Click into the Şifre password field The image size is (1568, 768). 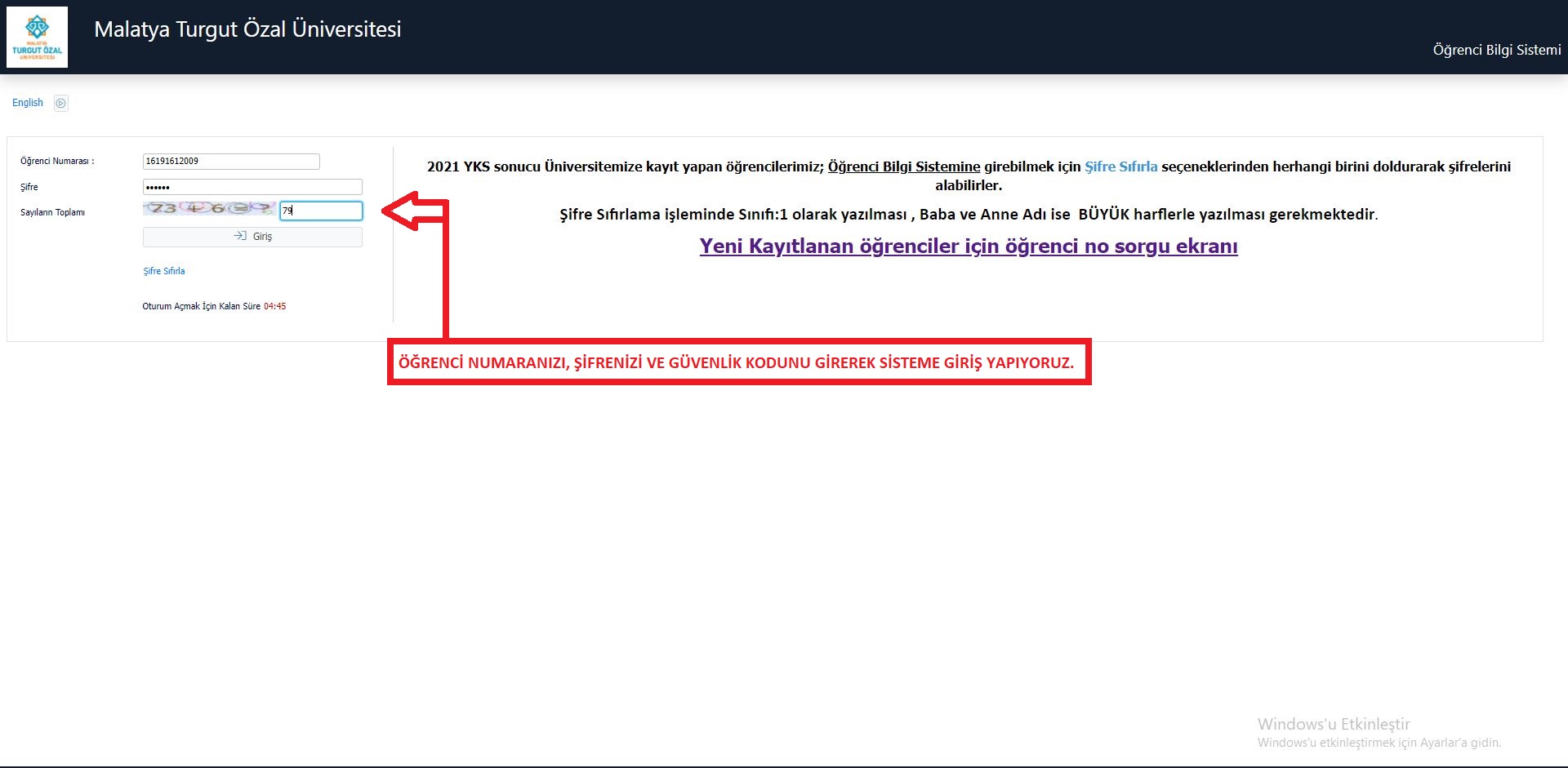click(252, 187)
